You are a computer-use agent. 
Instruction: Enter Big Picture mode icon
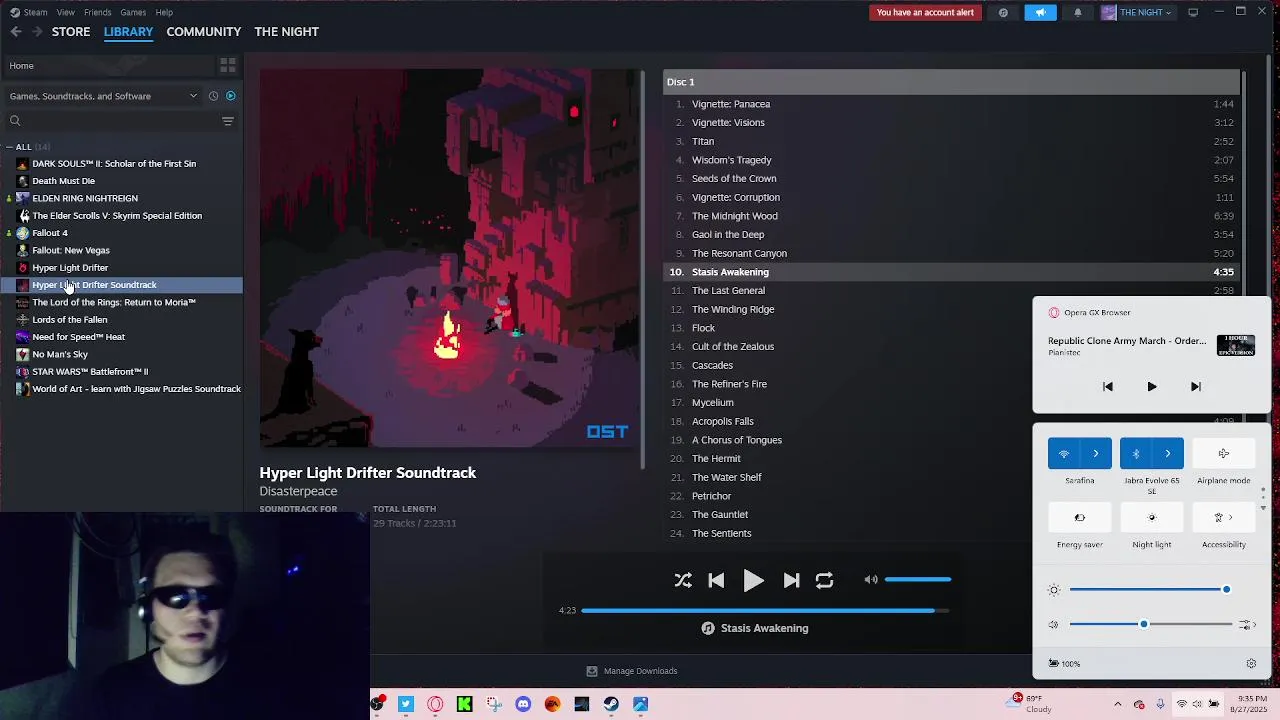[1193, 12]
